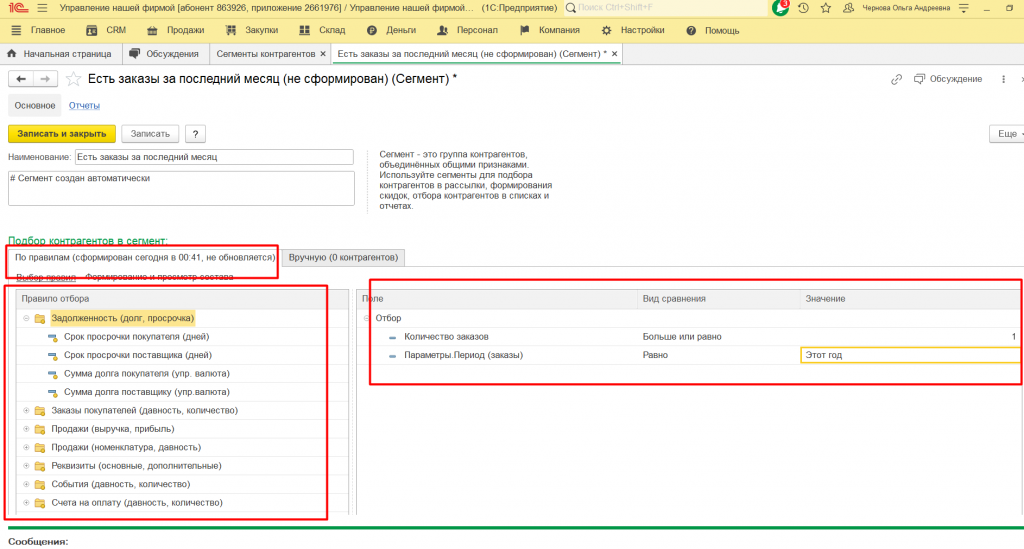Screen dimensions: 1024x549
Task: Click the Значение column header
Action: (910, 298)
